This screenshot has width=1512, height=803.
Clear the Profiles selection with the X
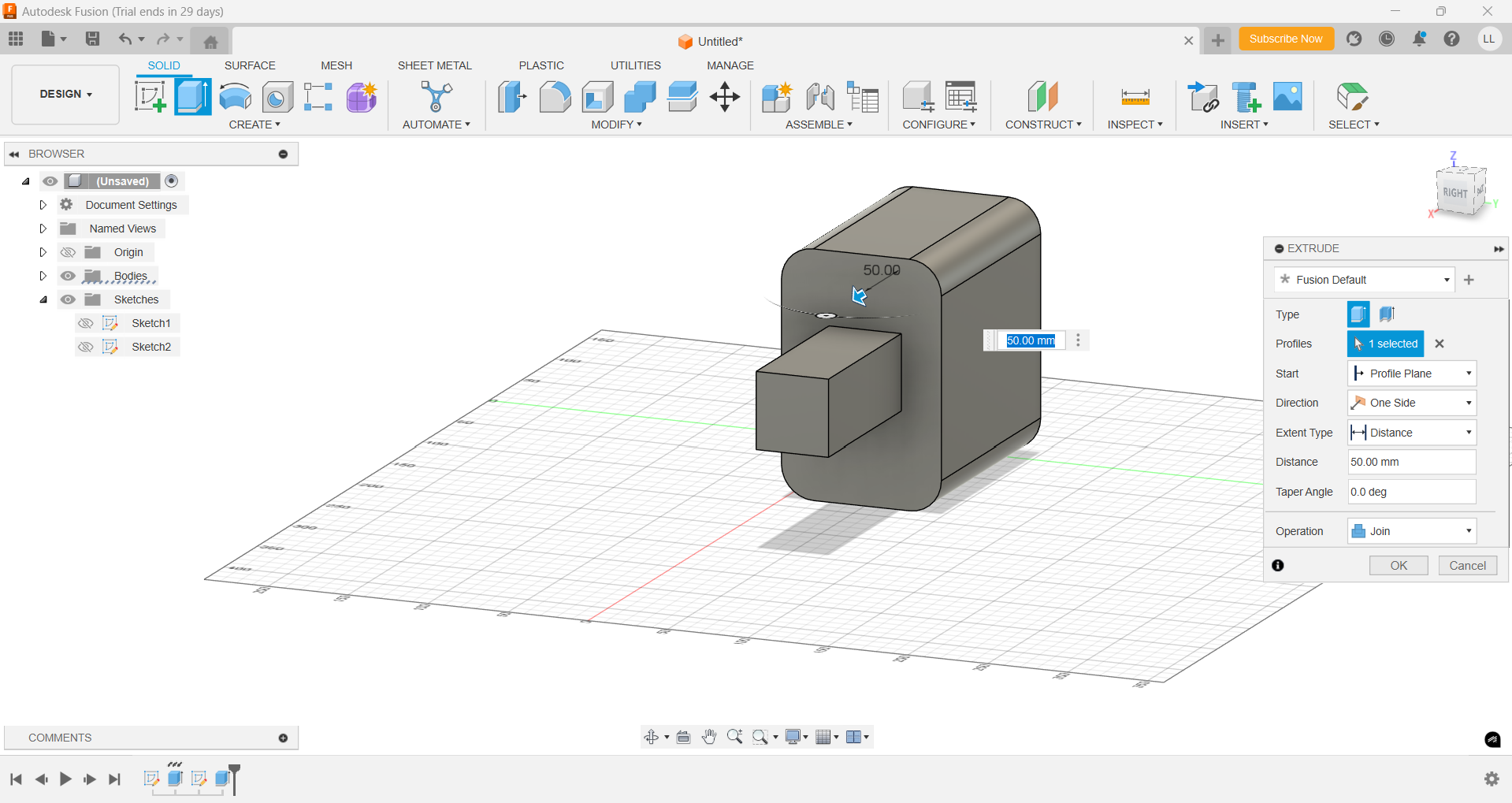click(x=1440, y=344)
